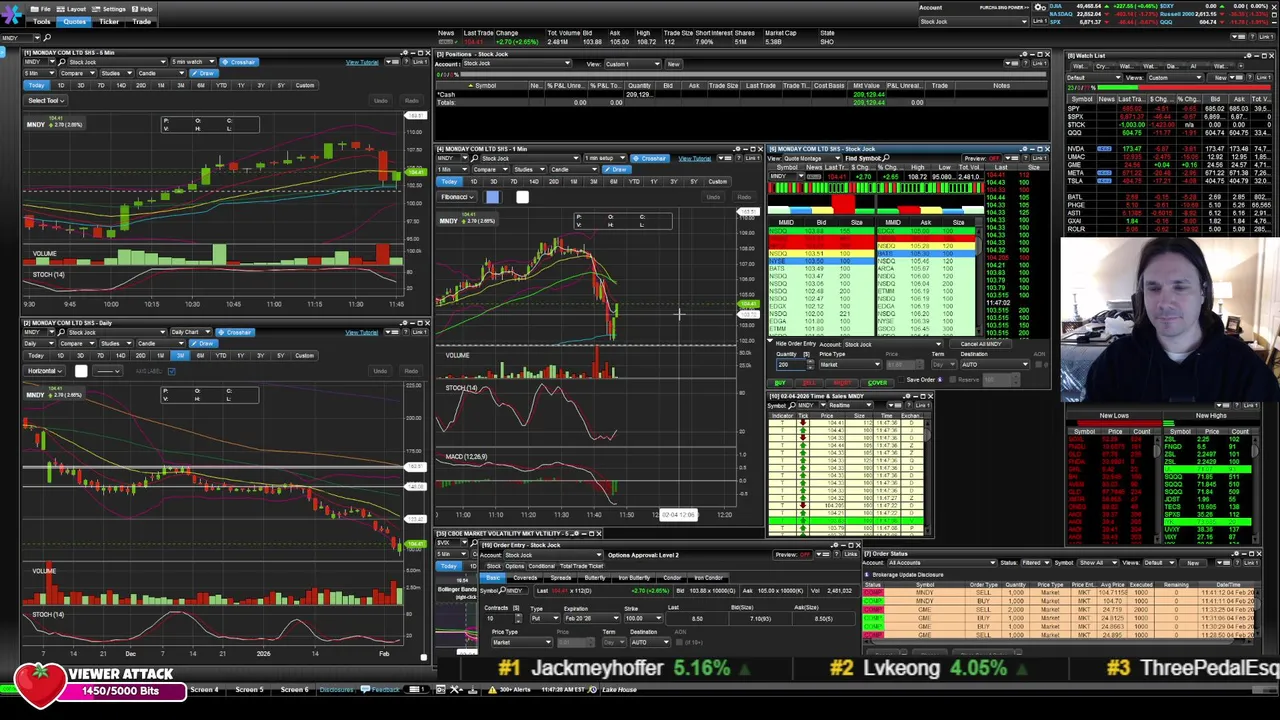
Task: Toggle Crosshair in the 5 Min chart
Action: (x=239, y=62)
